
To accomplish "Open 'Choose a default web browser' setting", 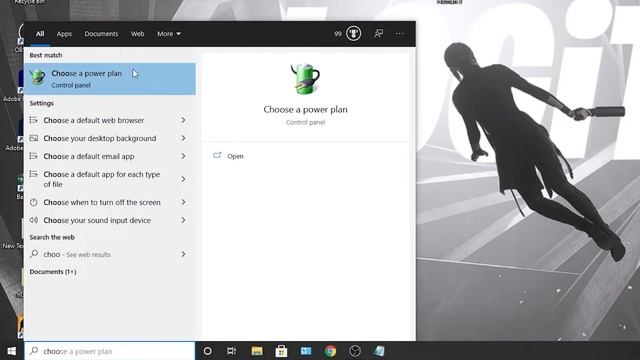I will [x=110, y=120].
